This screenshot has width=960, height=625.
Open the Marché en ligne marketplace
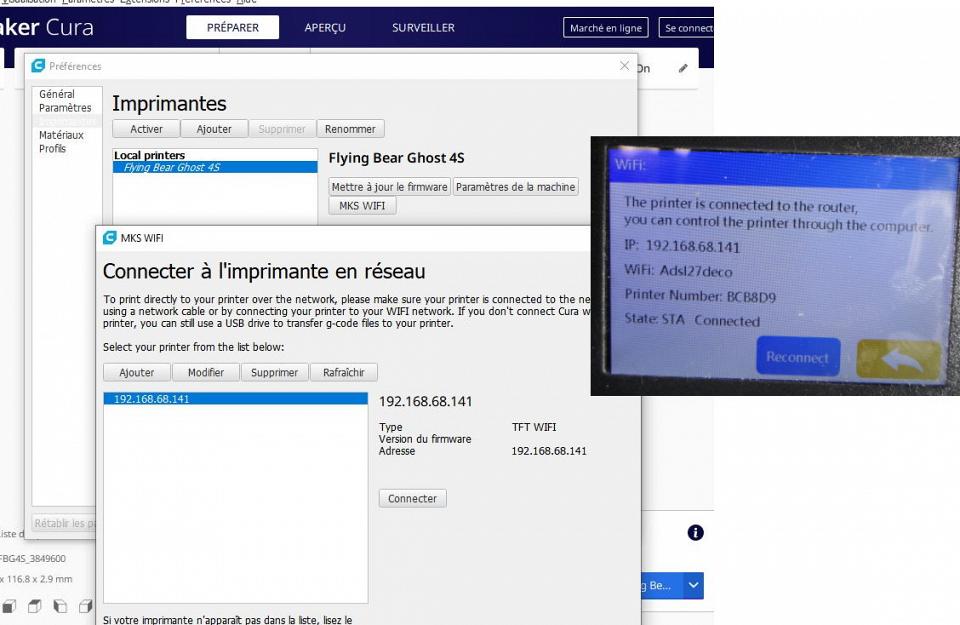coord(606,28)
